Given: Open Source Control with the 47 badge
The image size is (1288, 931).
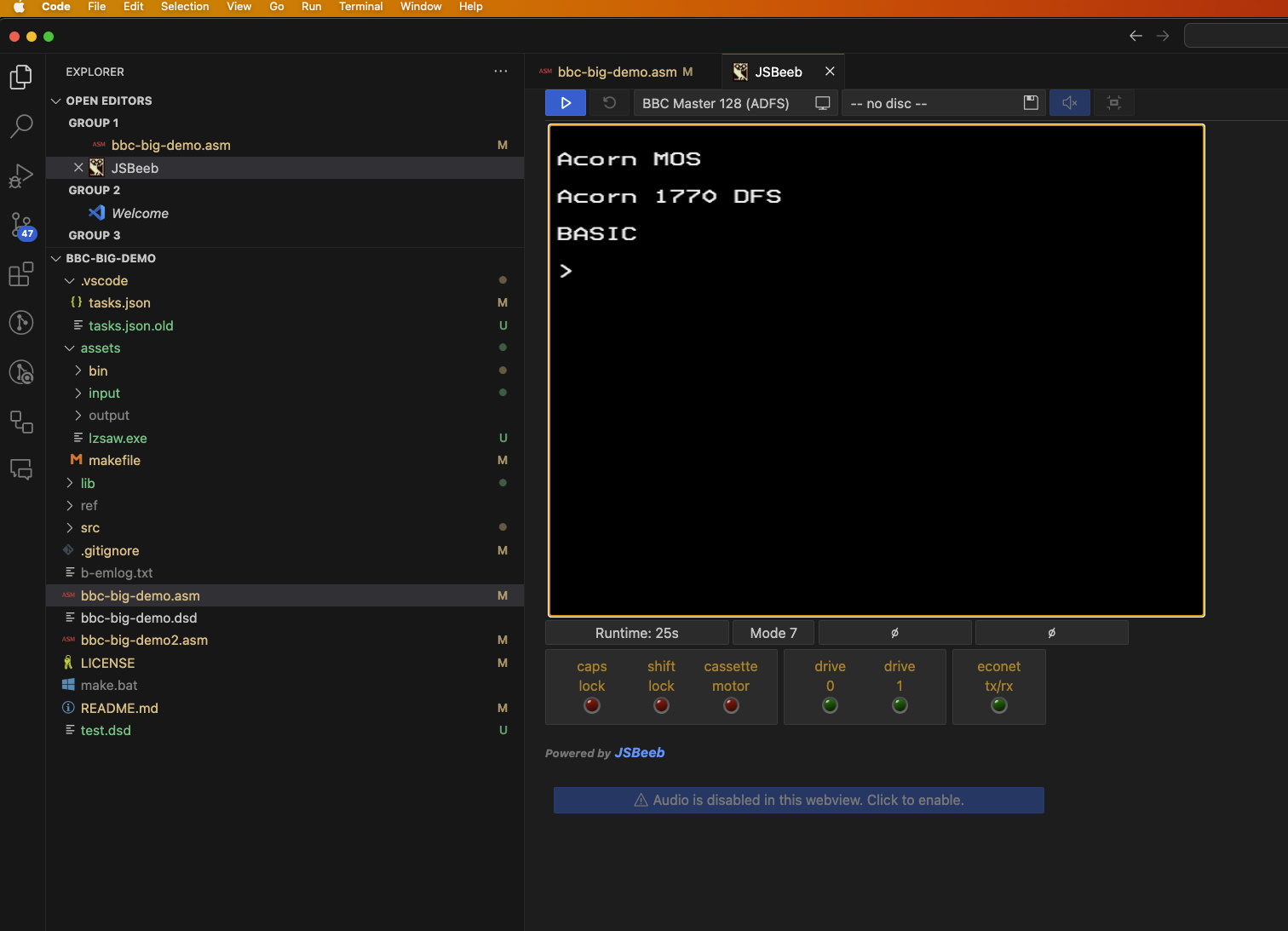Looking at the screenshot, I should point(21,226).
